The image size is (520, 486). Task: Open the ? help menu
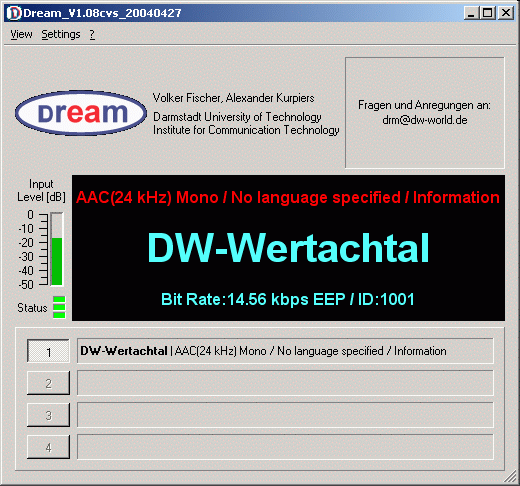point(92,34)
